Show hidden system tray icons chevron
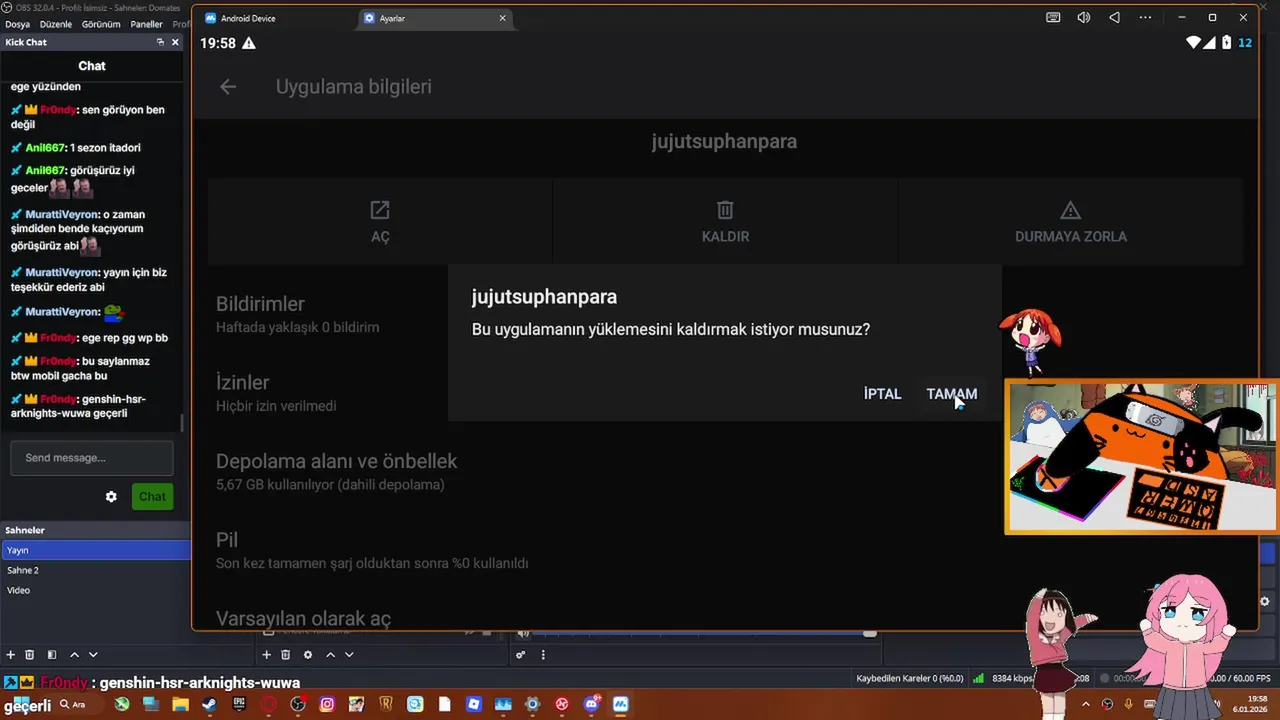Image resolution: width=1280 pixels, height=720 pixels. (x=1086, y=704)
